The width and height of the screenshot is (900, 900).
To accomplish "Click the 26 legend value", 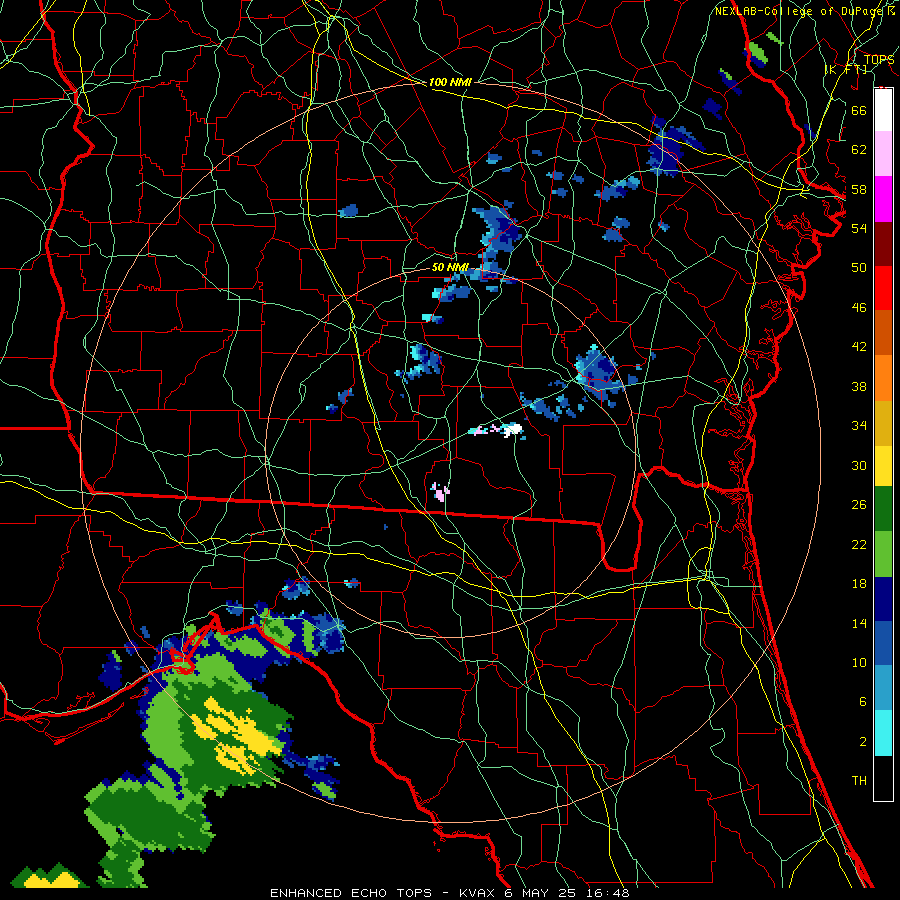I will pos(859,505).
